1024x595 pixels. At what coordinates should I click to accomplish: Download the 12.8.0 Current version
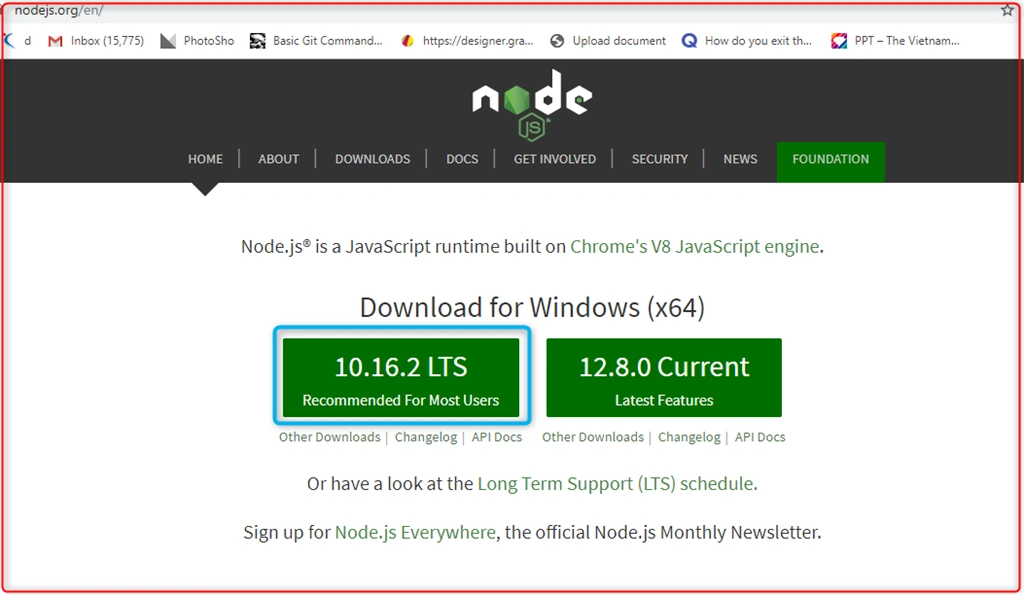pos(664,378)
